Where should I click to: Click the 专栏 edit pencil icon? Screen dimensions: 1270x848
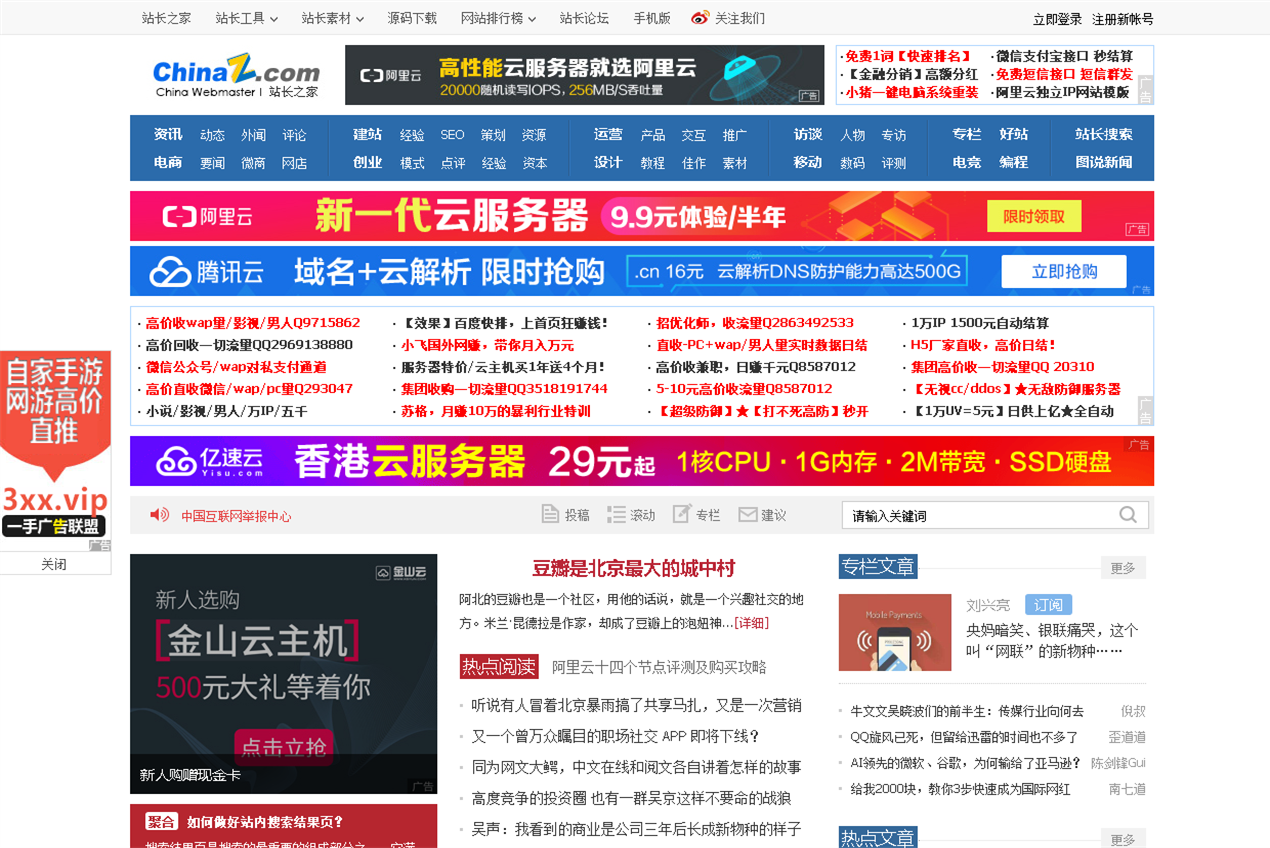682,514
